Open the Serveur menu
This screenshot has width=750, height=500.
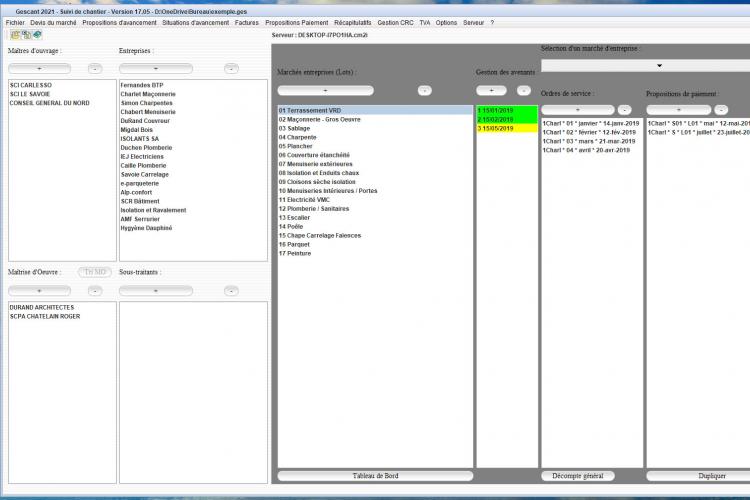click(x=474, y=22)
